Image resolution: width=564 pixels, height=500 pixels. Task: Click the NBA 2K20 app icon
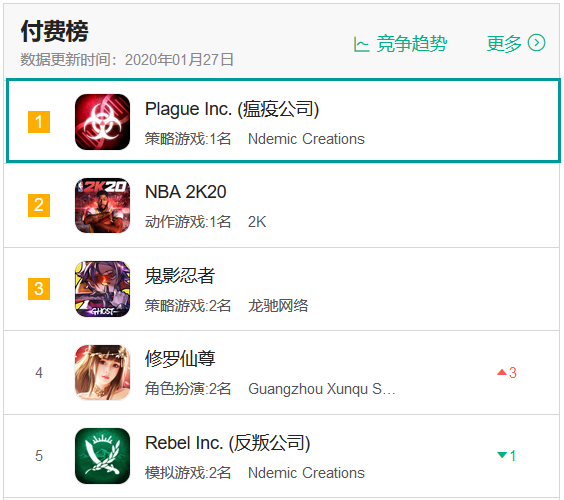click(103, 205)
